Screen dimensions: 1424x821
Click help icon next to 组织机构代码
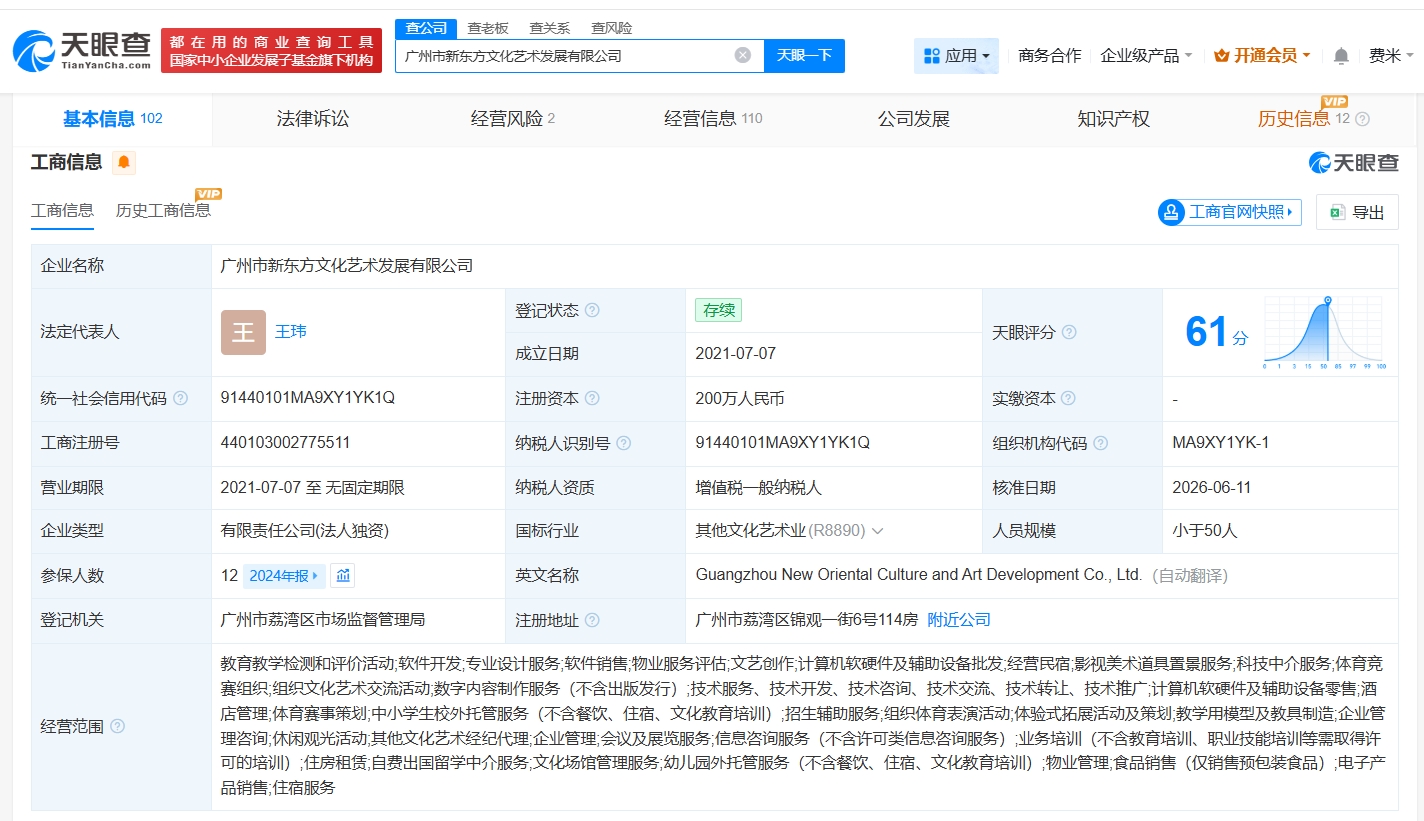point(1100,443)
